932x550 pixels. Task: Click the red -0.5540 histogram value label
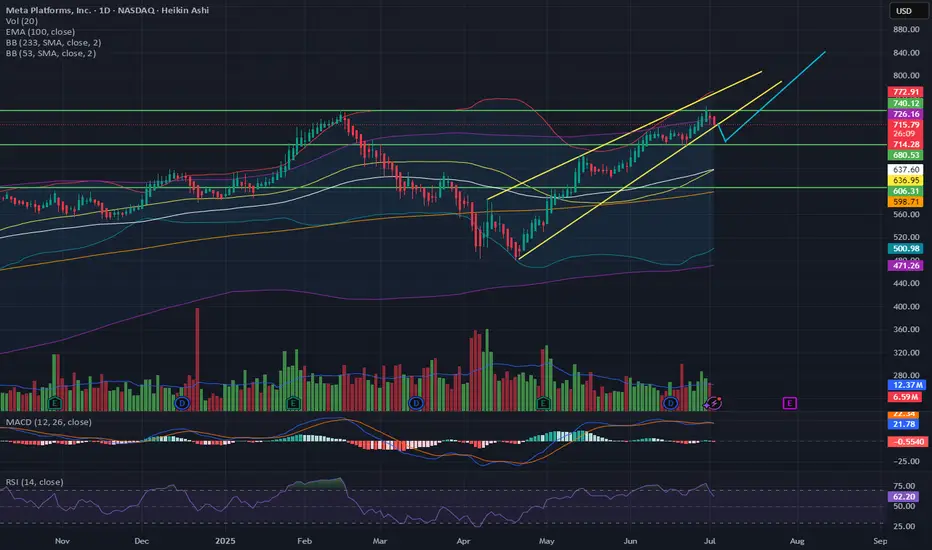(x=908, y=441)
